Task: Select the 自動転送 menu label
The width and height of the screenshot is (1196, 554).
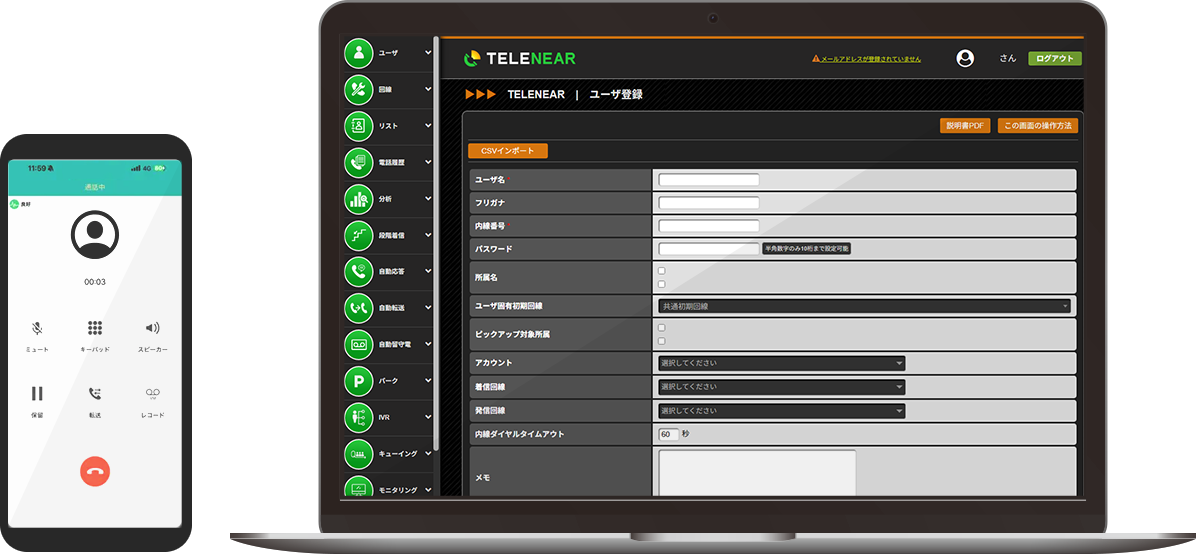Action: pyautogui.click(x=391, y=308)
